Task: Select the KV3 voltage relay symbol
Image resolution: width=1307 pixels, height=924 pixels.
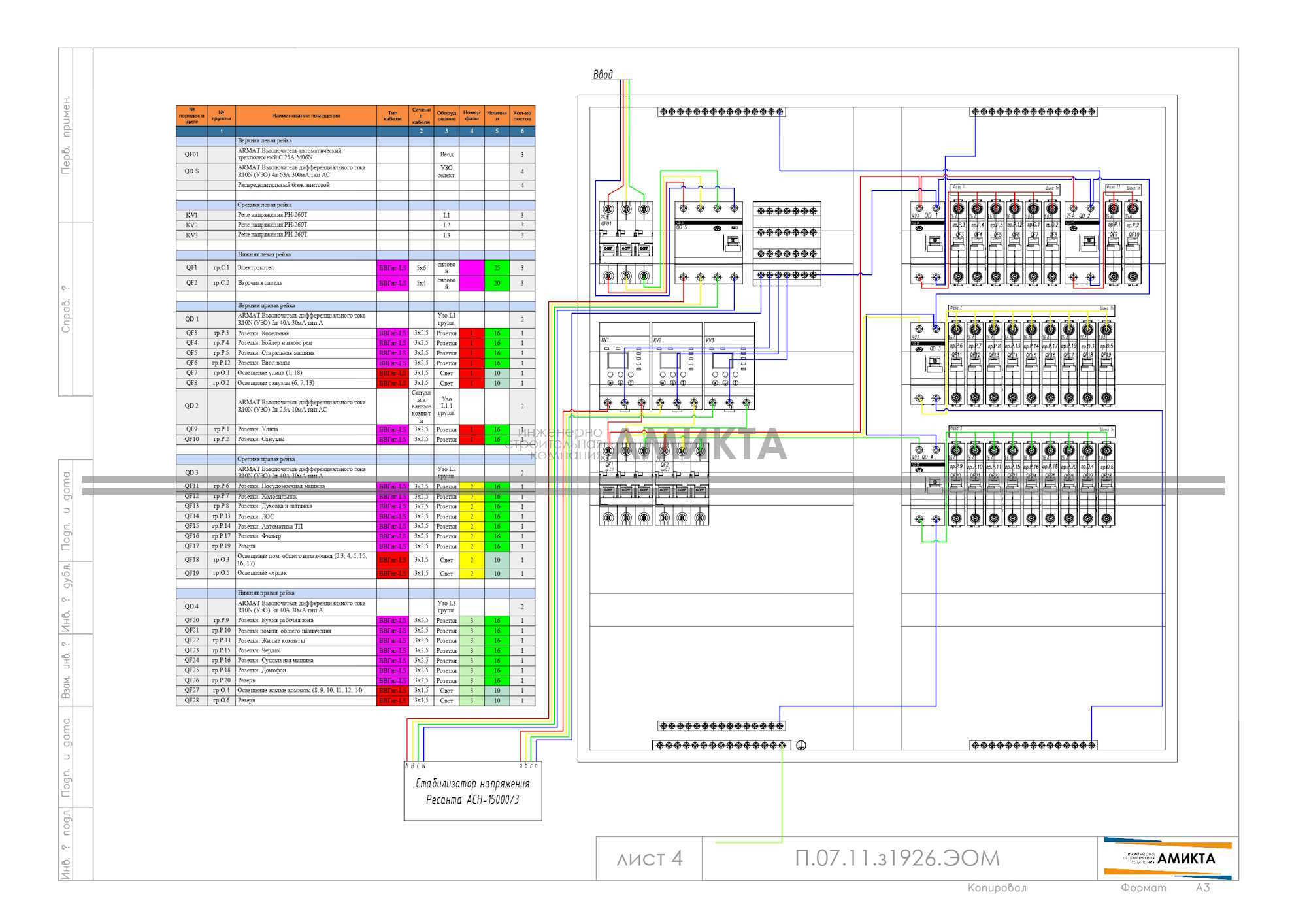Action: click(x=729, y=366)
